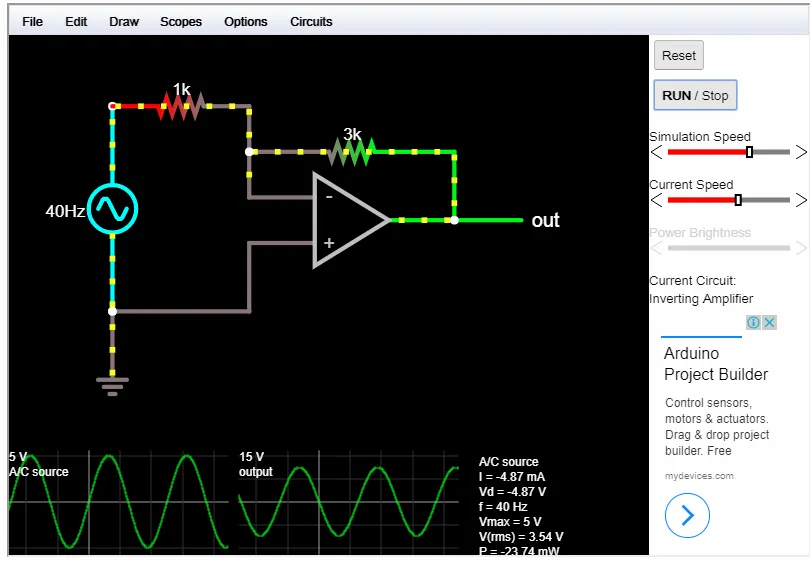Click the Inverting Amplifier circuit name
The height and width of the screenshot is (567, 810).
(x=701, y=298)
